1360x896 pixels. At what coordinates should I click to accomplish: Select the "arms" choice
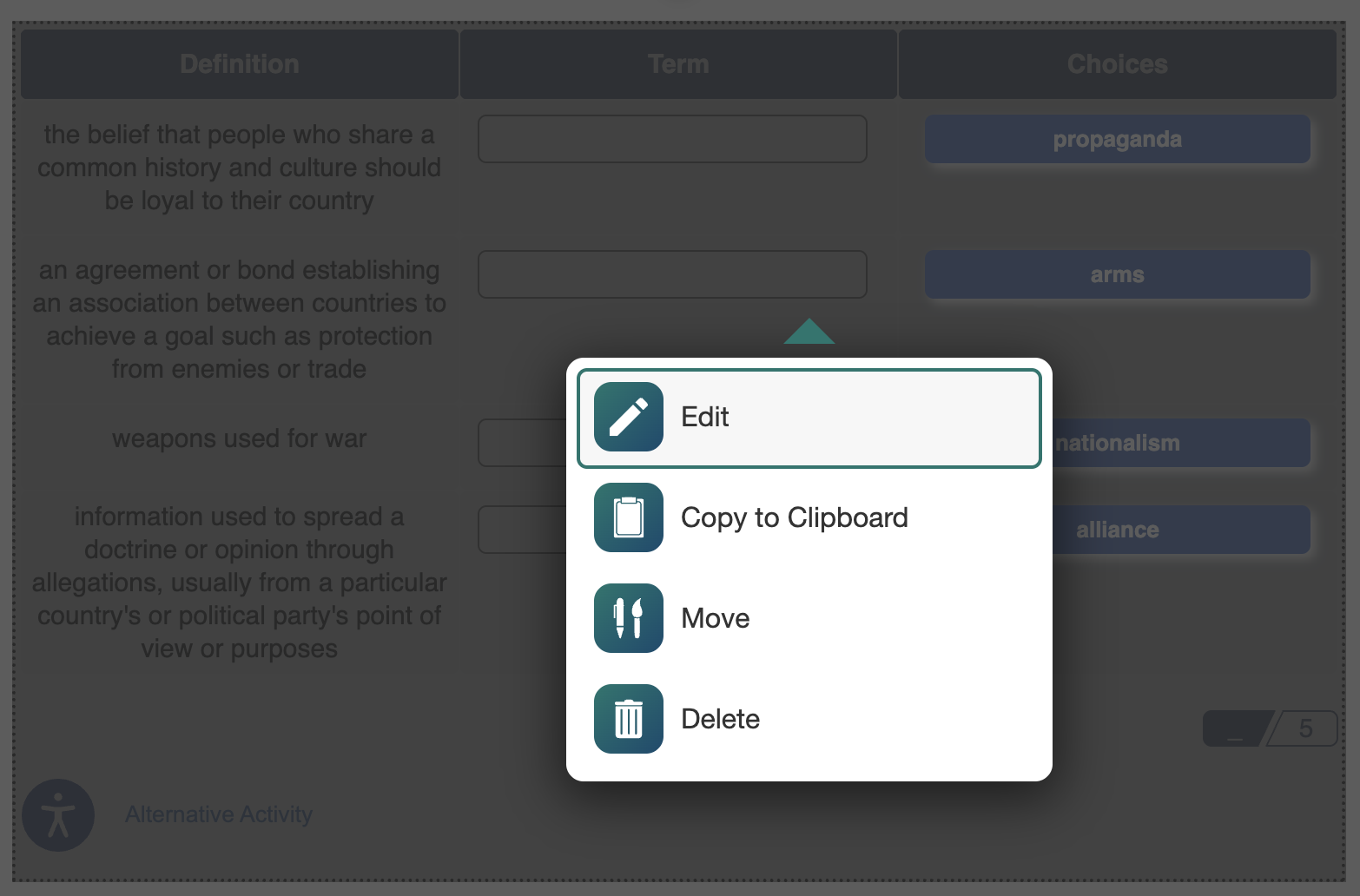coord(1117,274)
